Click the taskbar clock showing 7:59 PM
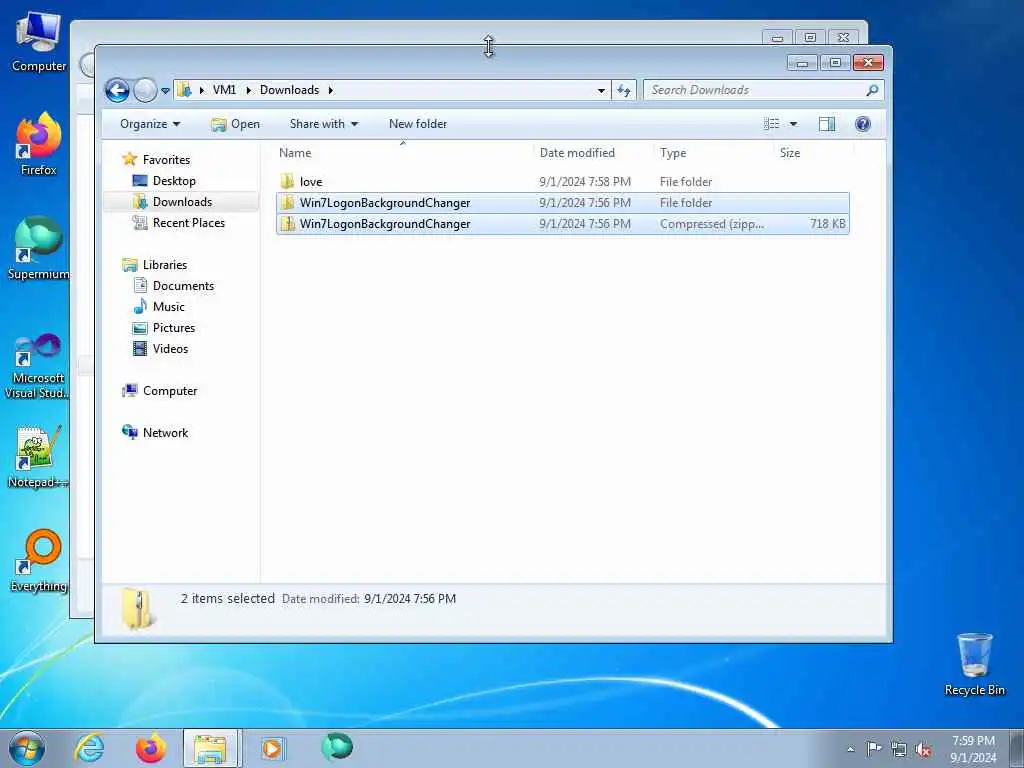Image resolution: width=1024 pixels, height=768 pixels. pyautogui.click(x=973, y=749)
